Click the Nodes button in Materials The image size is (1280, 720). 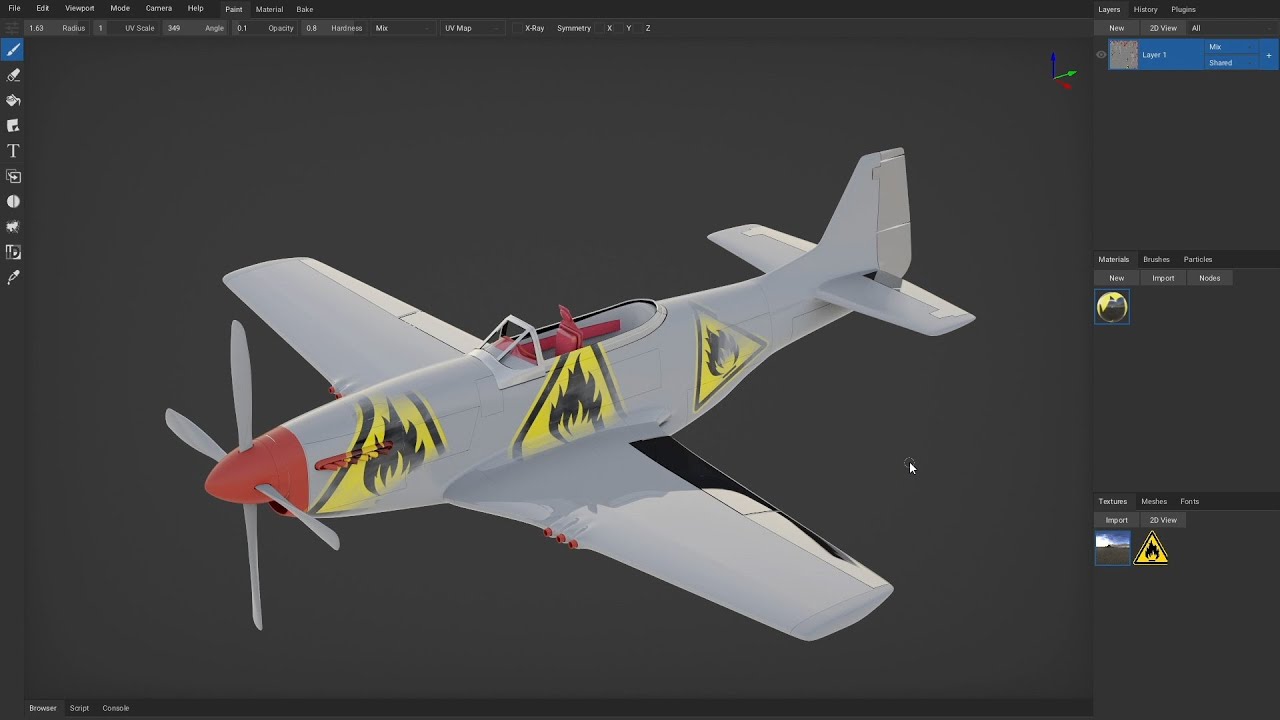[1209, 278]
